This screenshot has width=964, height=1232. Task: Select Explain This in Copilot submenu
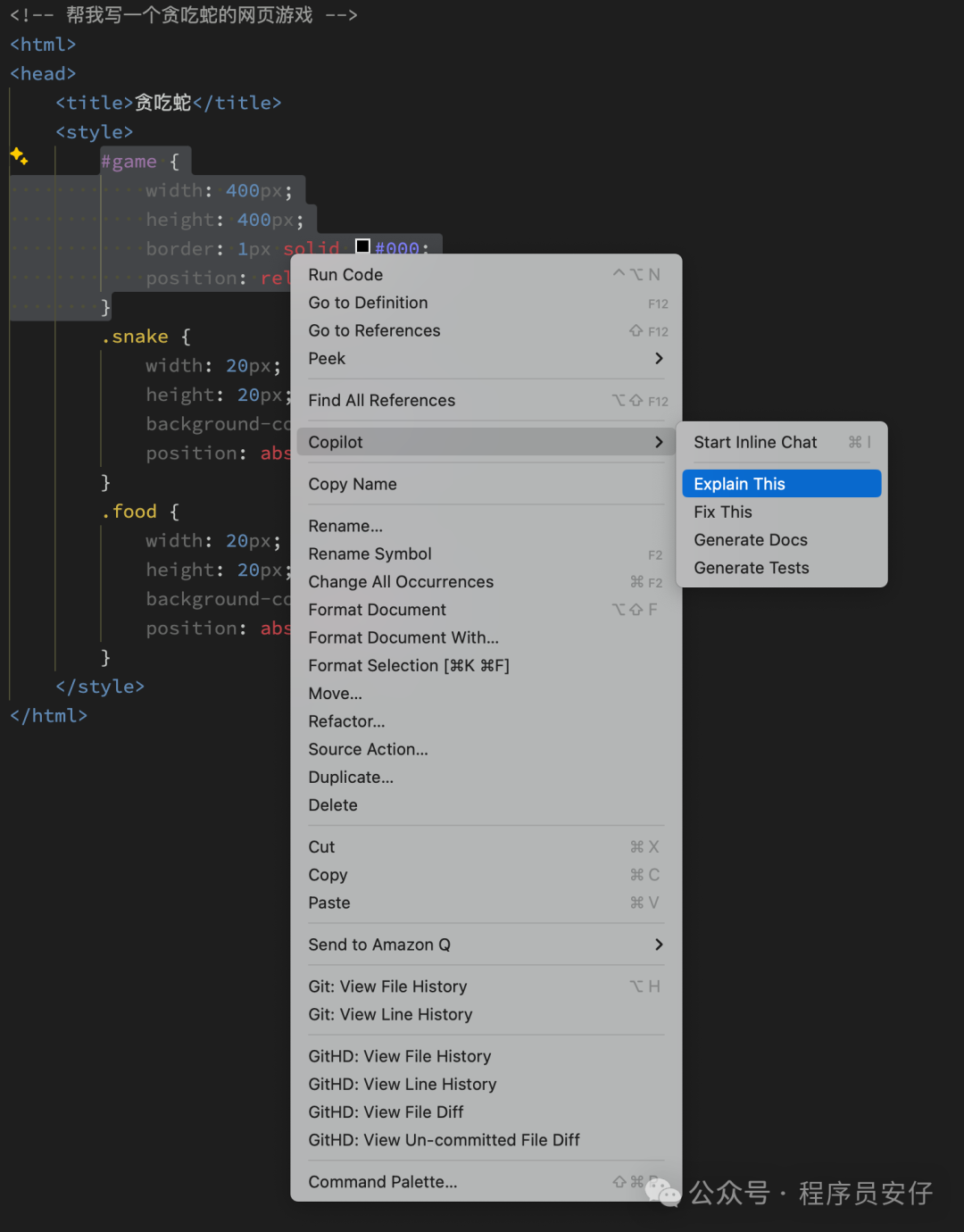click(x=781, y=484)
